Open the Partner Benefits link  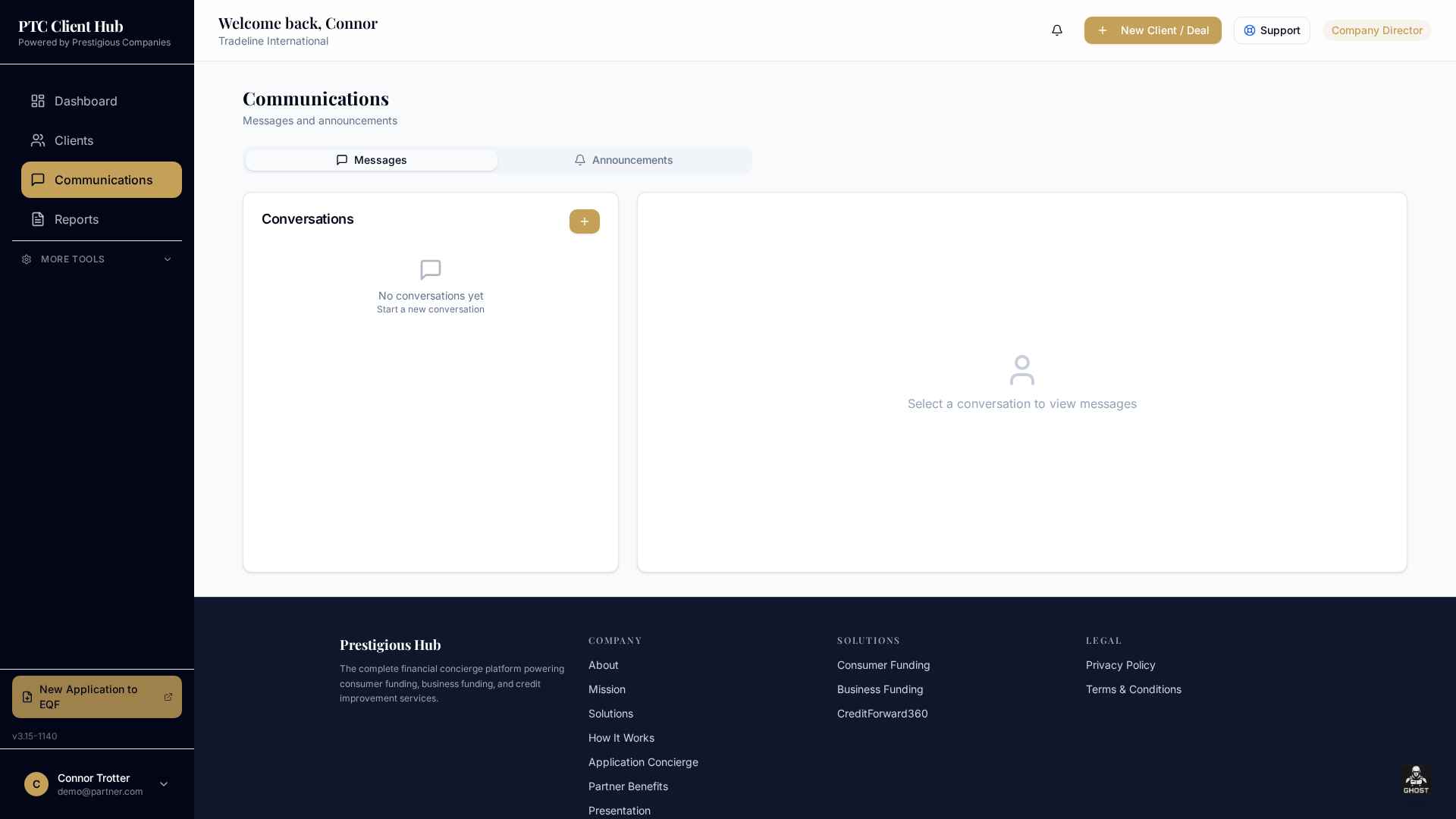628,786
